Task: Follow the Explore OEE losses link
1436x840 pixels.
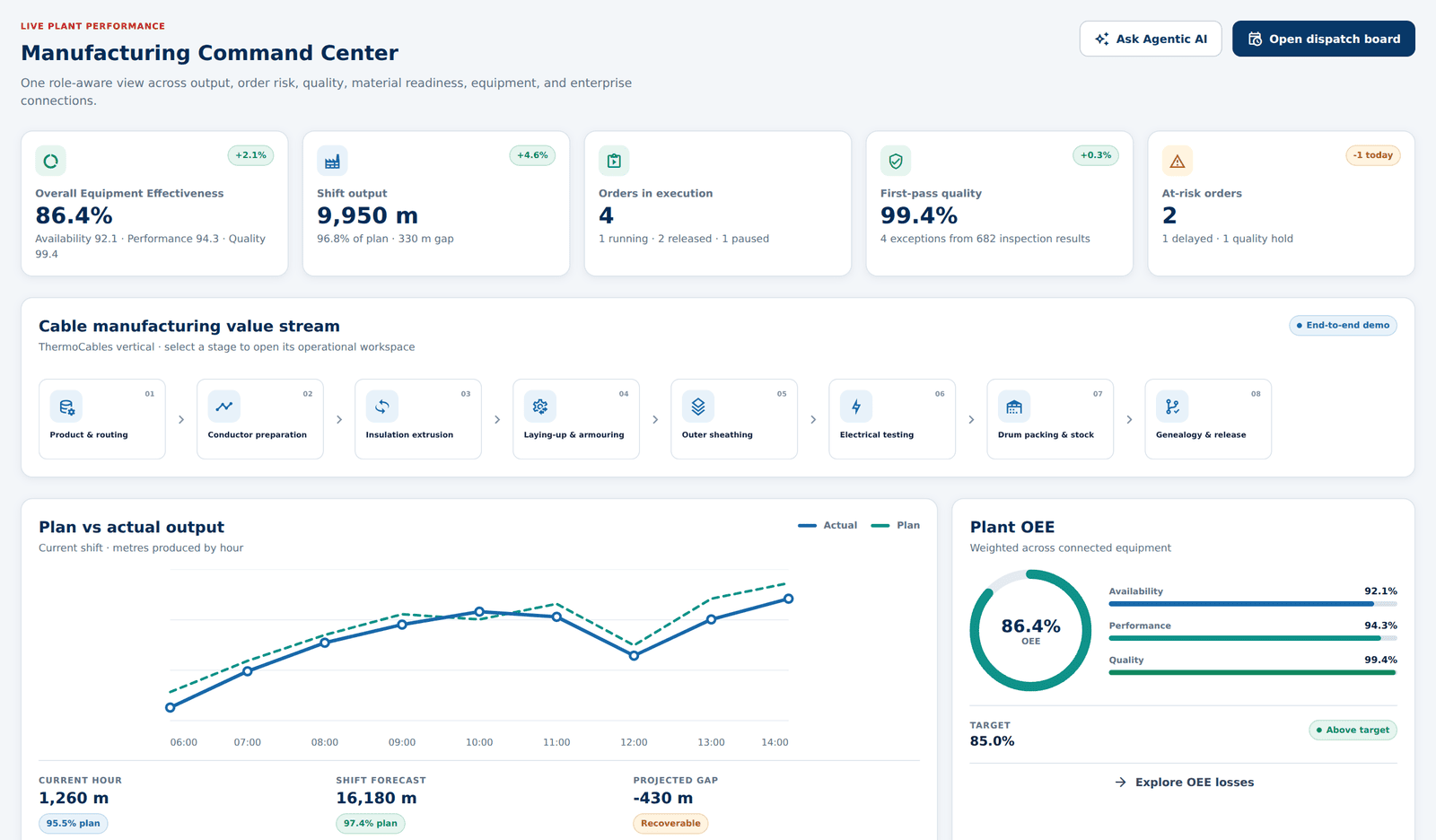Action: coord(1184,783)
